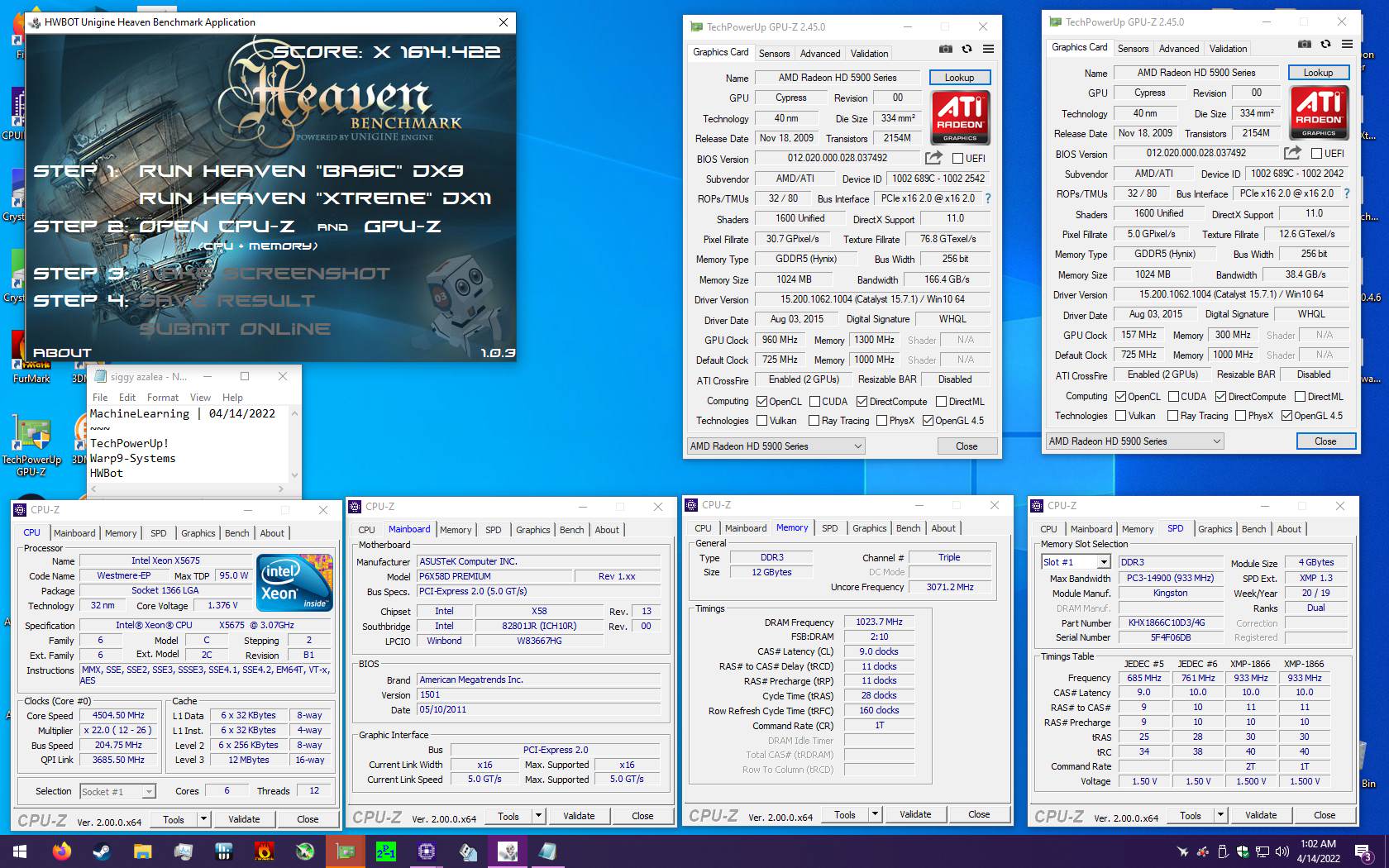The width and height of the screenshot is (1389, 868).
Task: Click Notepad horizontal scrollbar
Action: pos(188,489)
